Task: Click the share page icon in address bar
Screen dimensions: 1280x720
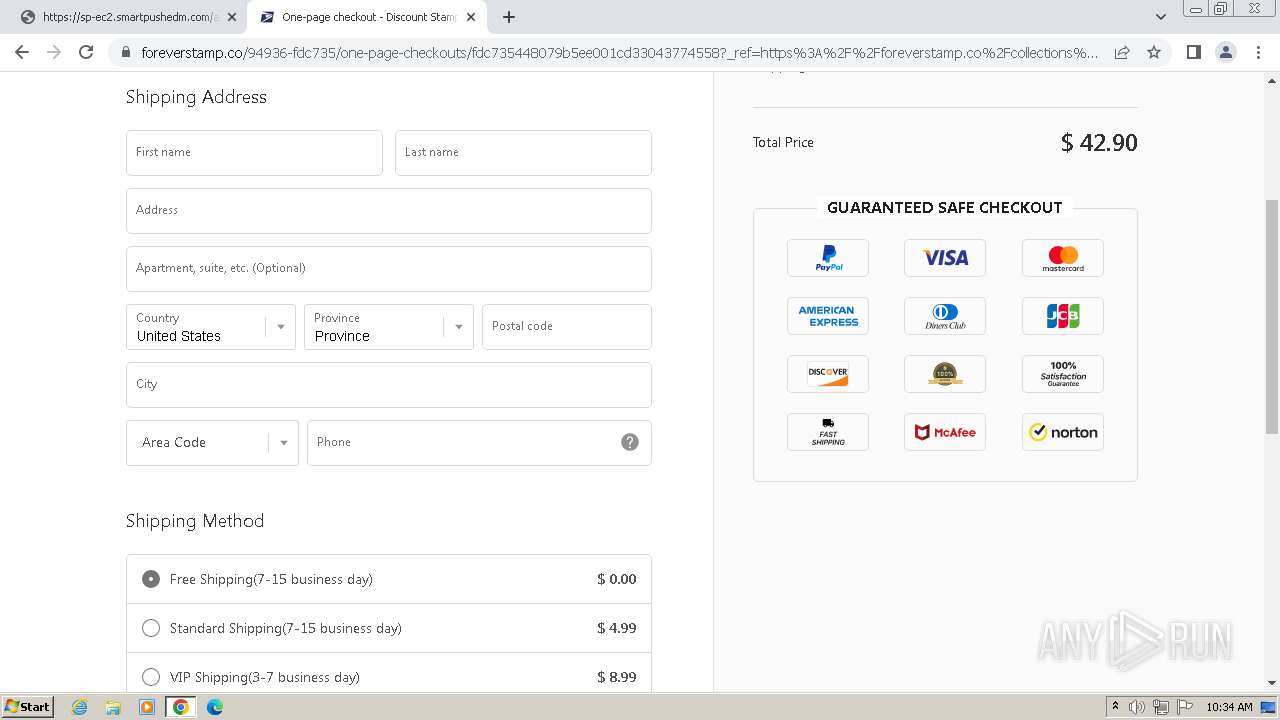Action: 1122,52
